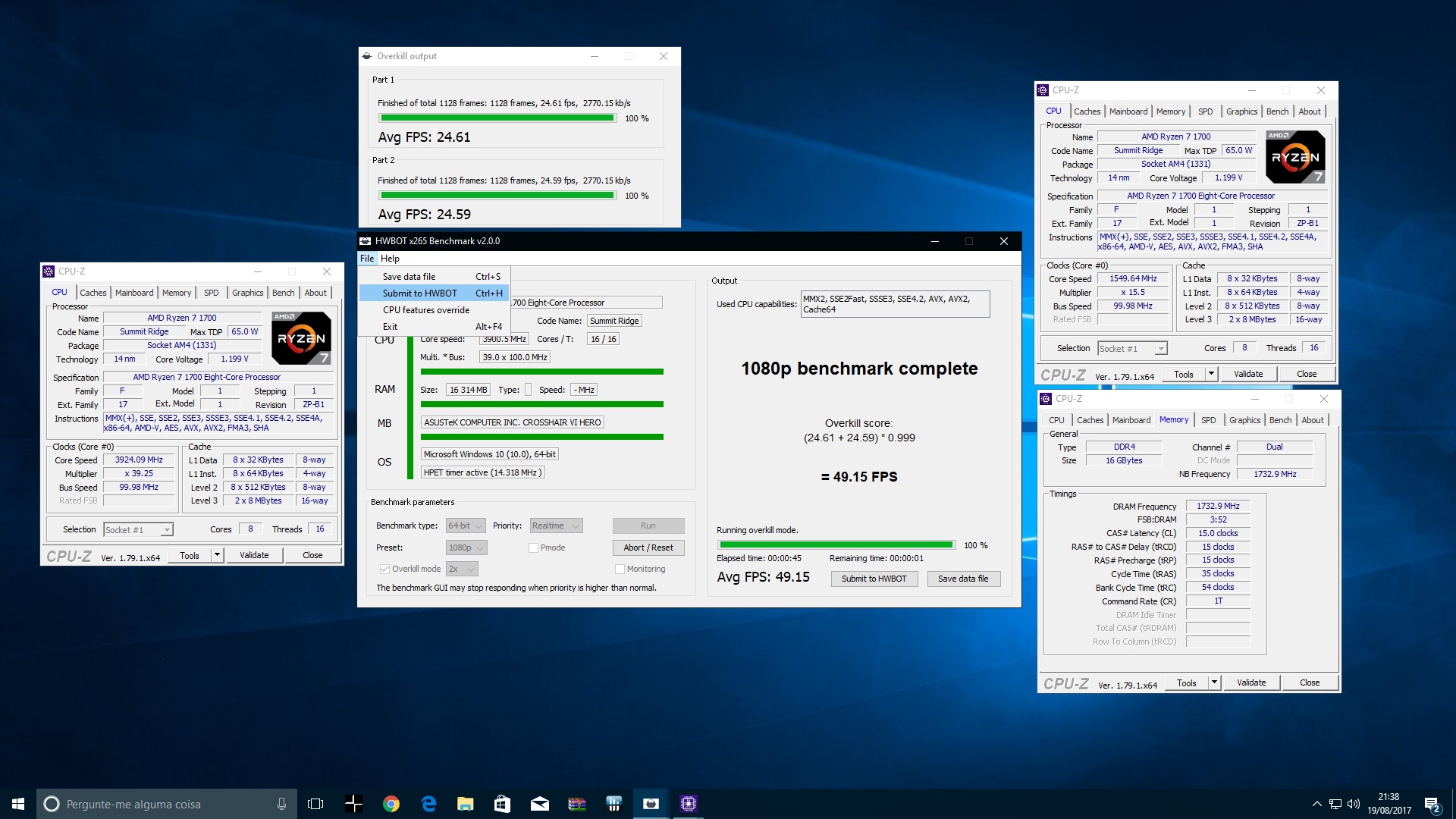Switch to the Caches tab in the left CPU-Z window
This screenshot has width=1456, height=819.
(x=93, y=293)
